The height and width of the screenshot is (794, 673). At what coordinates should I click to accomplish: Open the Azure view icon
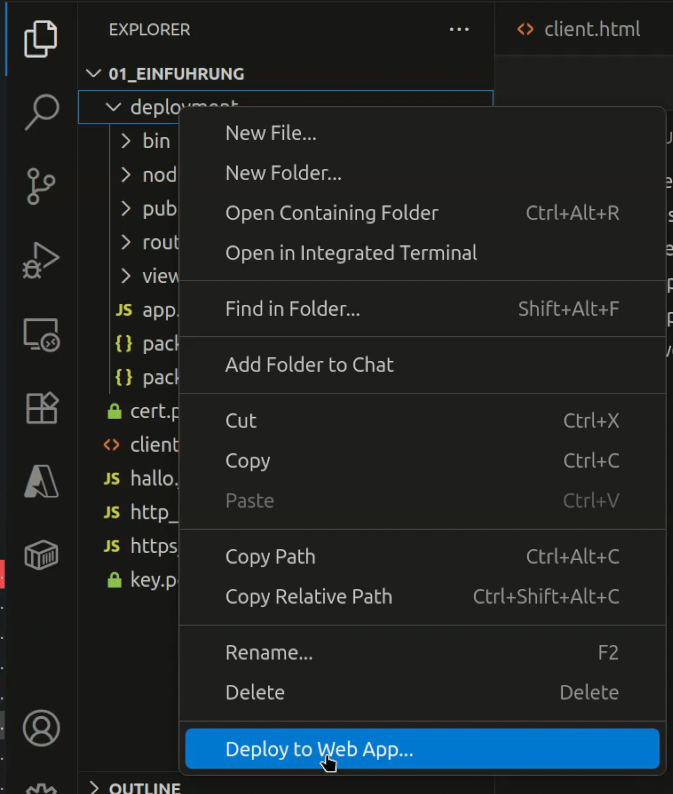tap(41, 482)
